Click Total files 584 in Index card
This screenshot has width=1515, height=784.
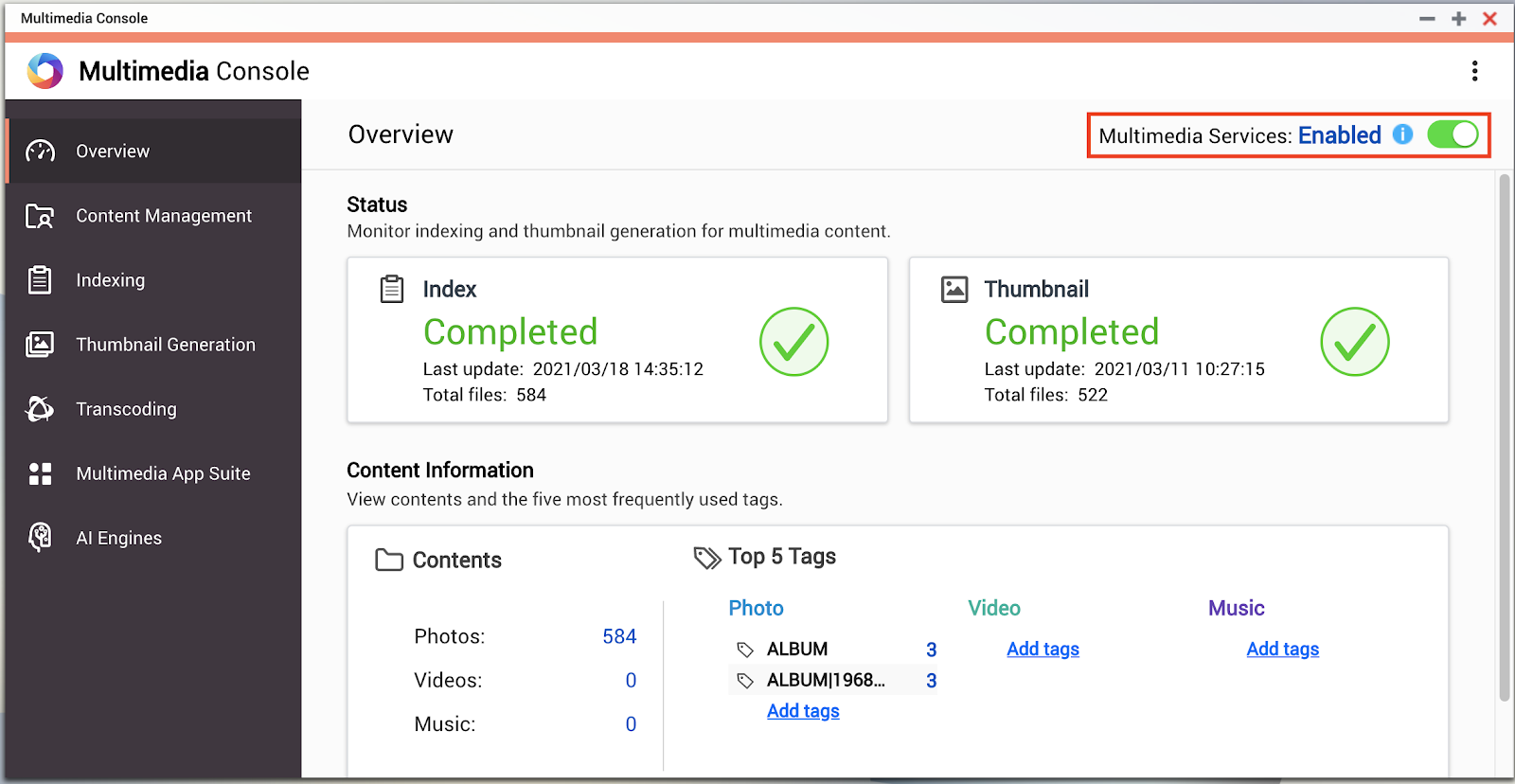[484, 395]
